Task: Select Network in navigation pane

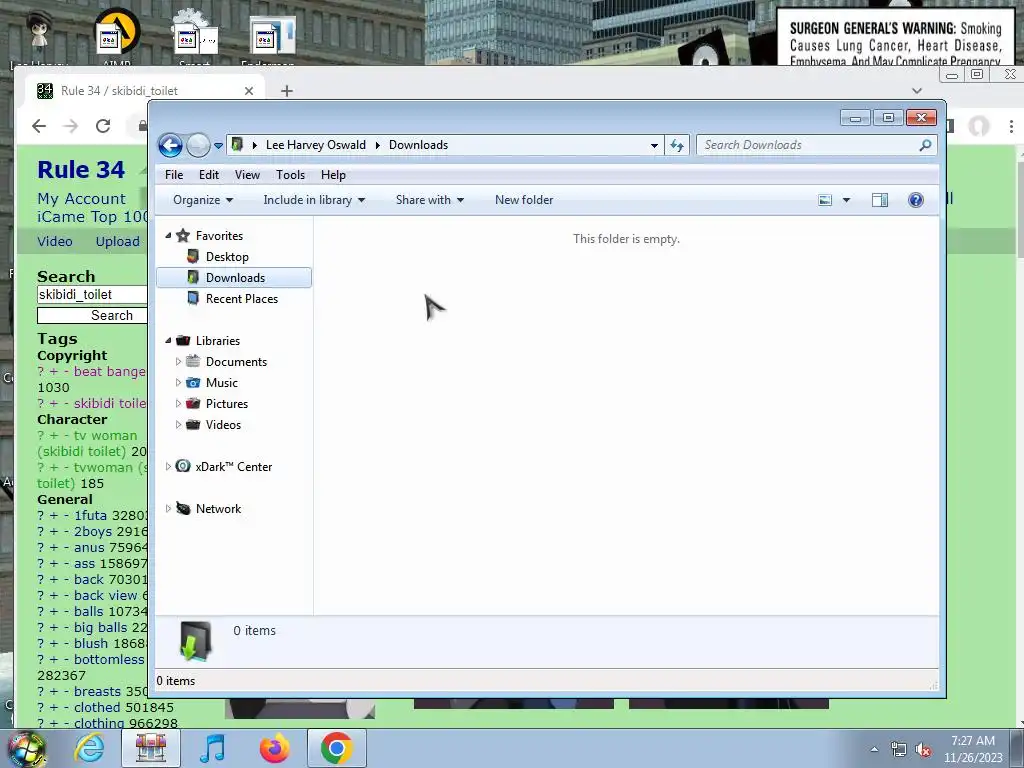Action: (x=218, y=509)
